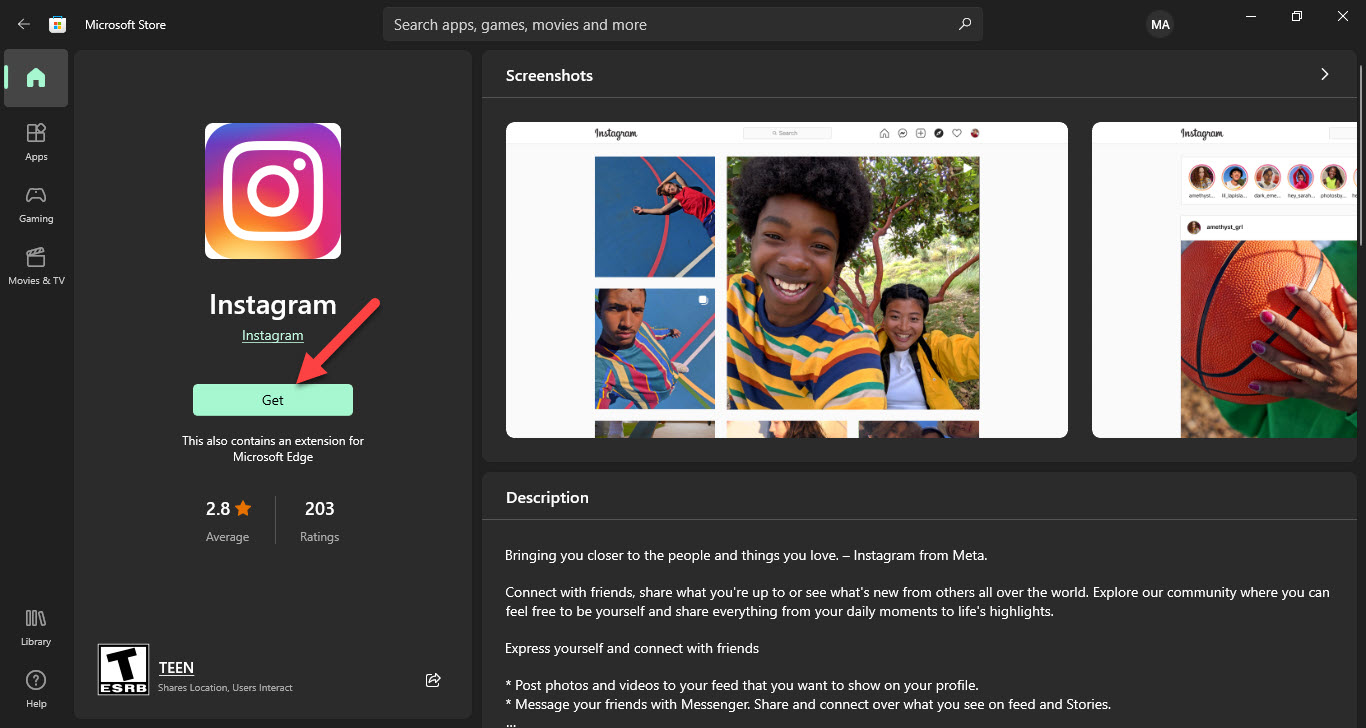Open the Instagram publisher link
The image size is (1366, 728).
tap(272, 336)
